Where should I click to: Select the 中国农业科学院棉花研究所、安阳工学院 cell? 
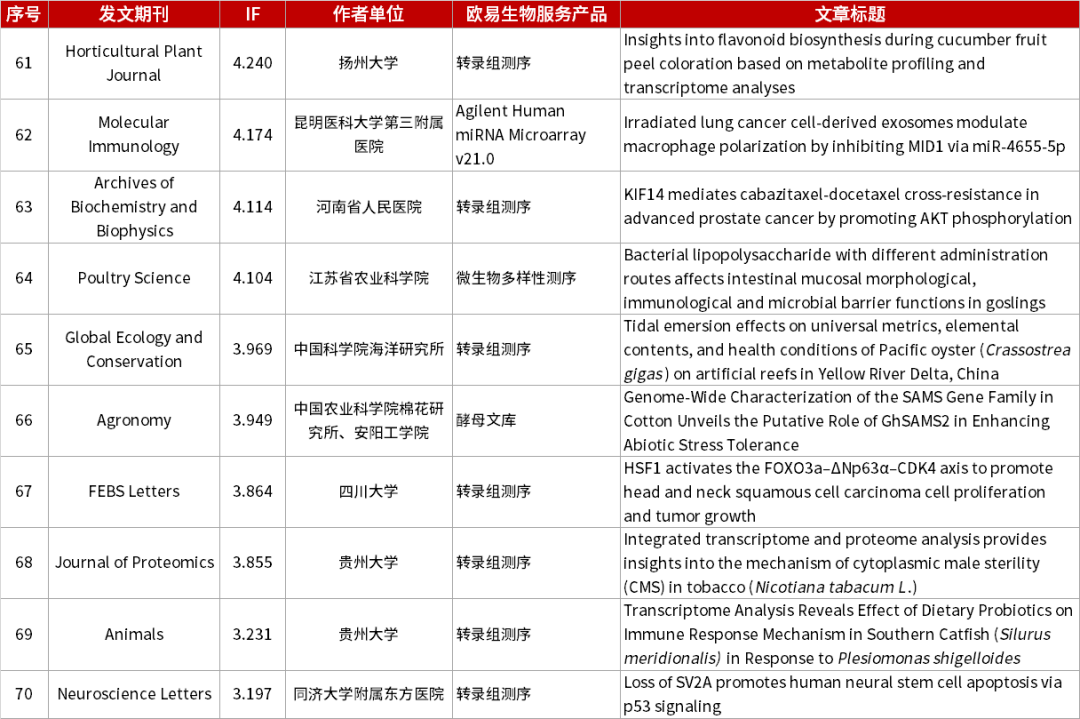pos(368,421)
